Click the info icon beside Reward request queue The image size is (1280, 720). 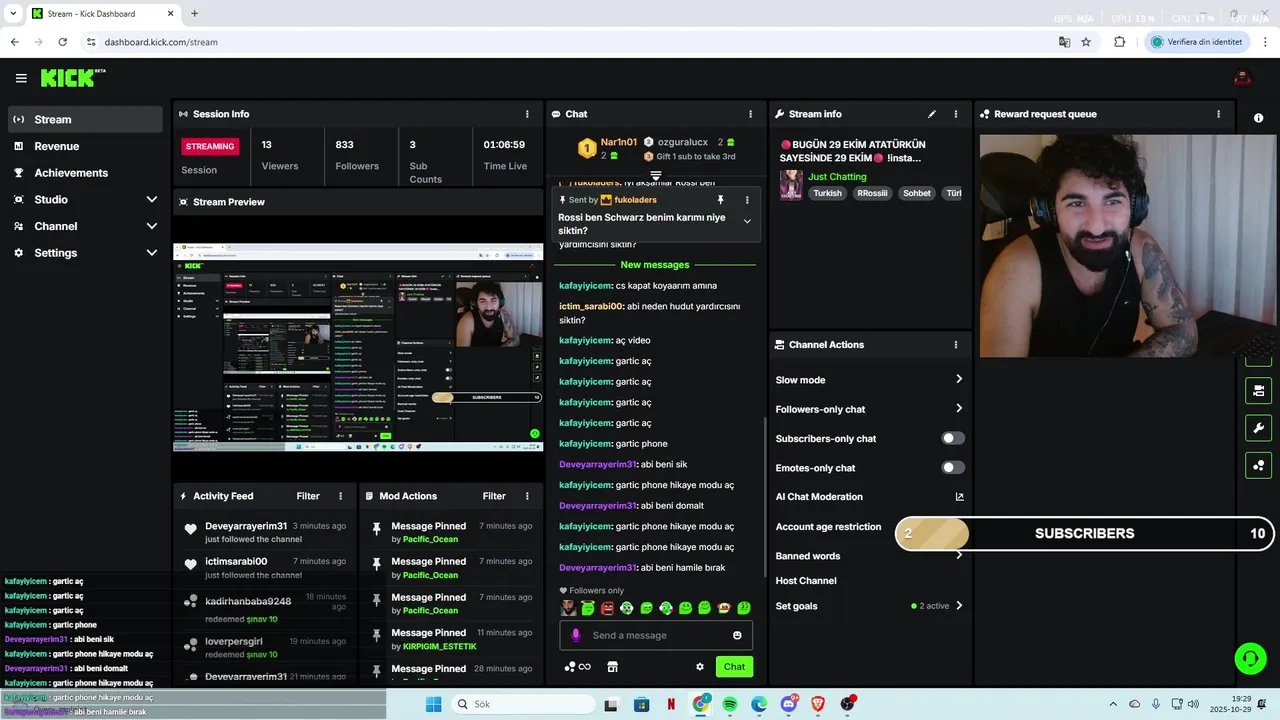click(1258, 118)
